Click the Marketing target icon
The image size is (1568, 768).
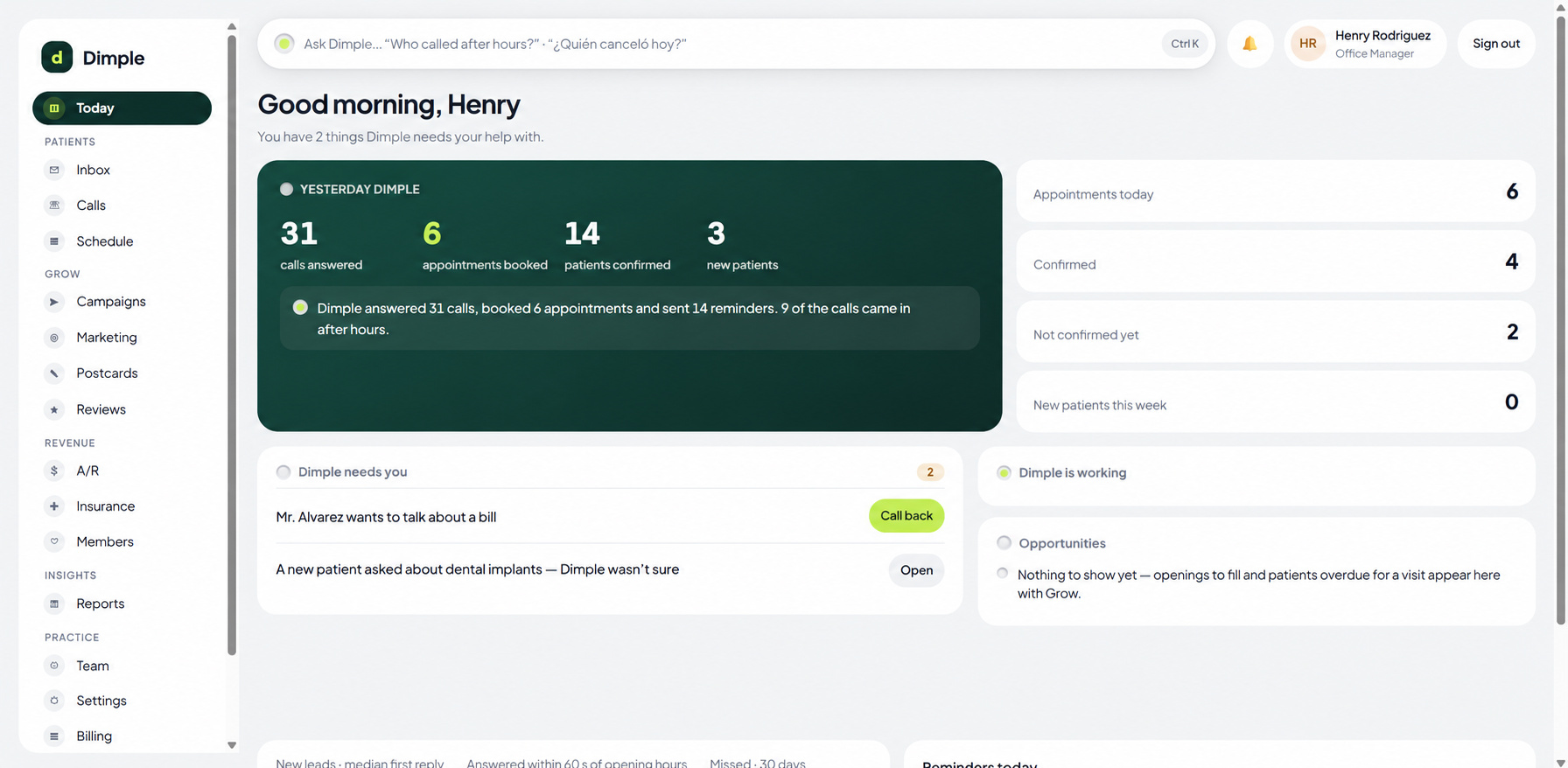(54, 338)
